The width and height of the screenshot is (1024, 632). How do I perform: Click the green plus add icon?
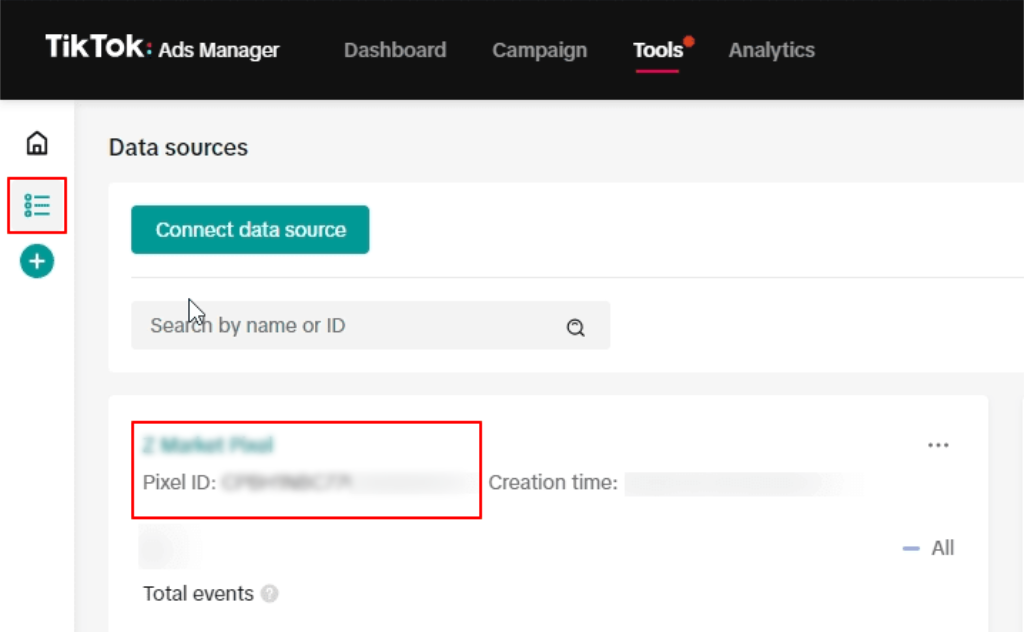tap(37, 261)
